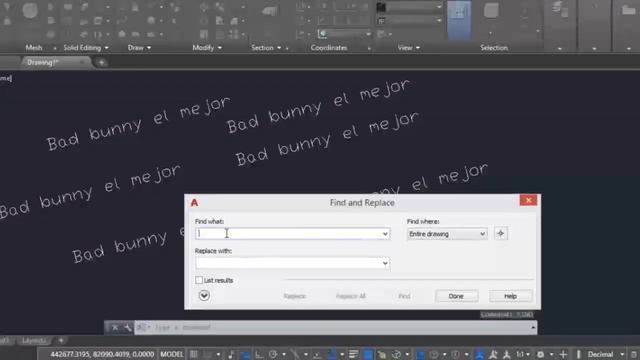Click the blue annotation visibility icon
640x360 pixels.
point(480,354)
